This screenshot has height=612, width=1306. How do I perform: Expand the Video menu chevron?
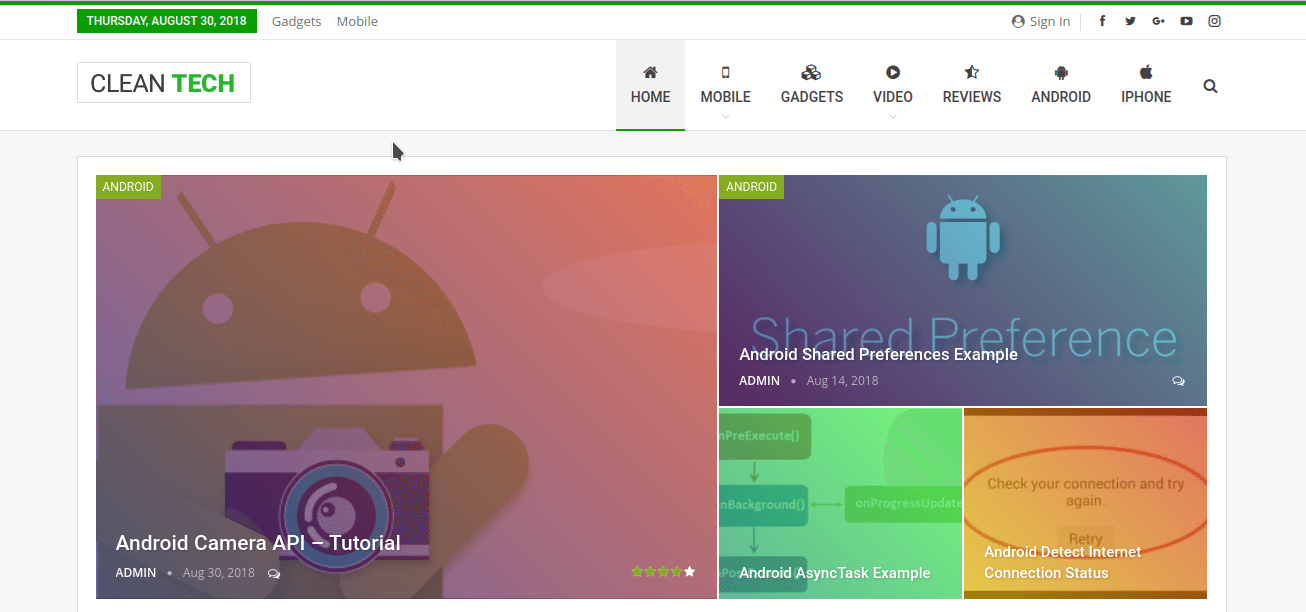(x=893, y=116)
